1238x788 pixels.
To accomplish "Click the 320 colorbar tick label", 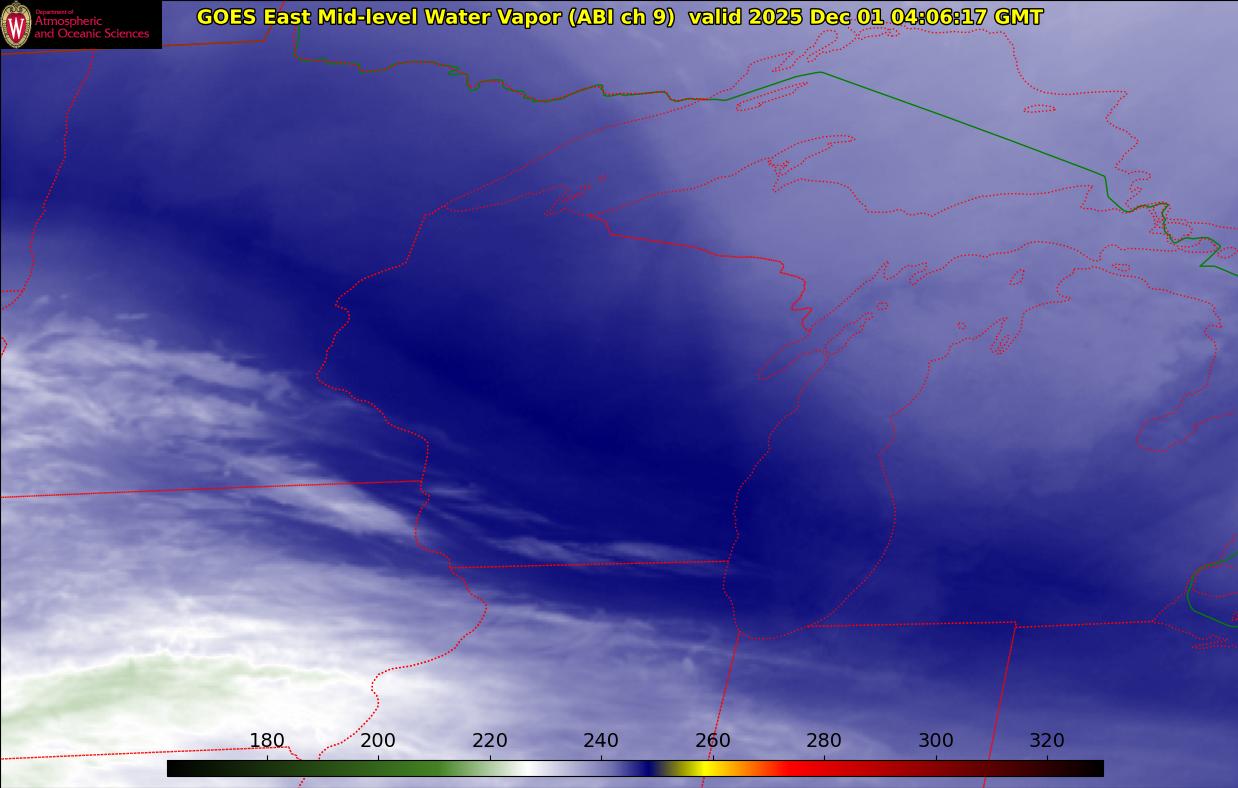I will pyautogui.click(x=1047, y=741).
